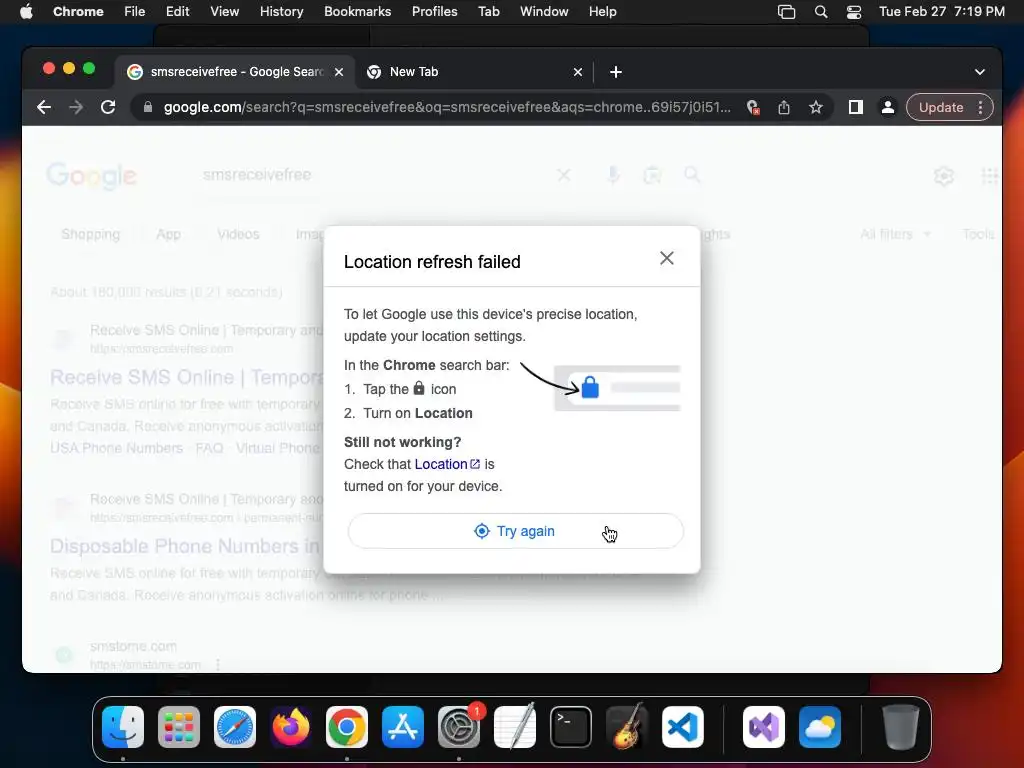Open the Window menu
Image resolution: width=1024 pixels, height=768 pixels.
pyautogui.click(x=544, y=12)
